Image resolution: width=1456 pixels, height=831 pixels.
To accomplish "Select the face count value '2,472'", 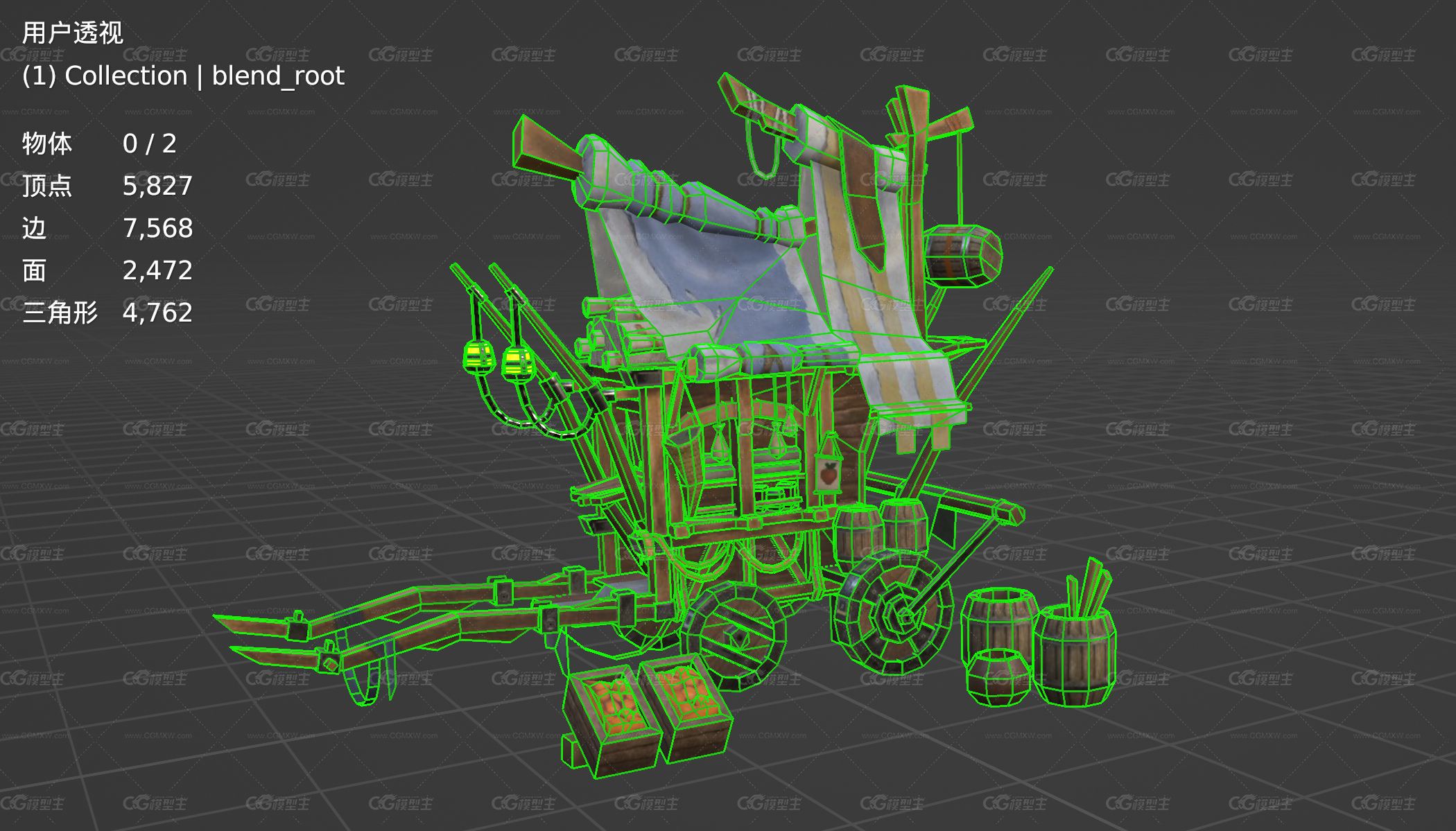I will coord(158,270).
